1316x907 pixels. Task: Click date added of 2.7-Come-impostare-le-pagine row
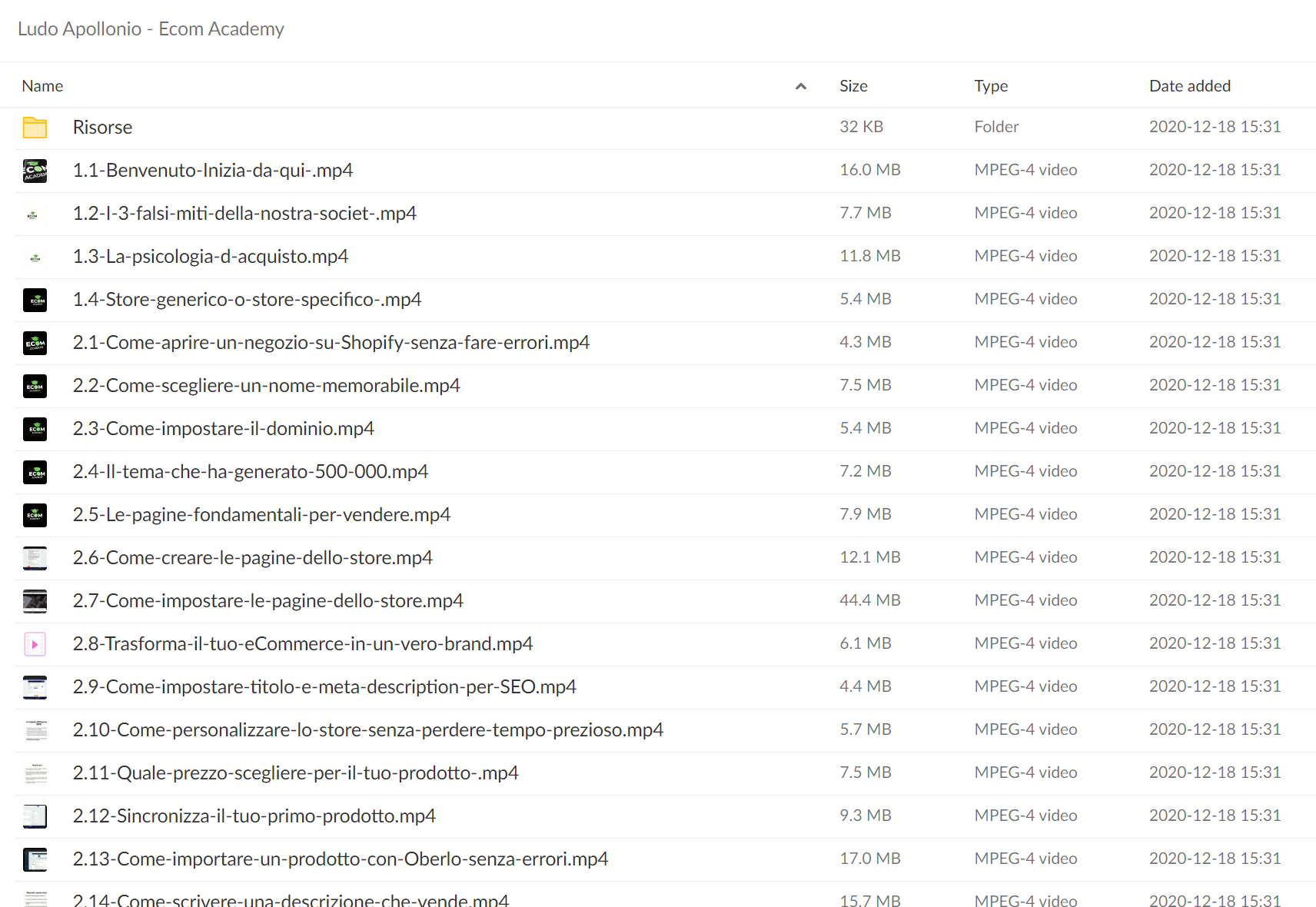pyautogui.click(x=1215, y=600)
